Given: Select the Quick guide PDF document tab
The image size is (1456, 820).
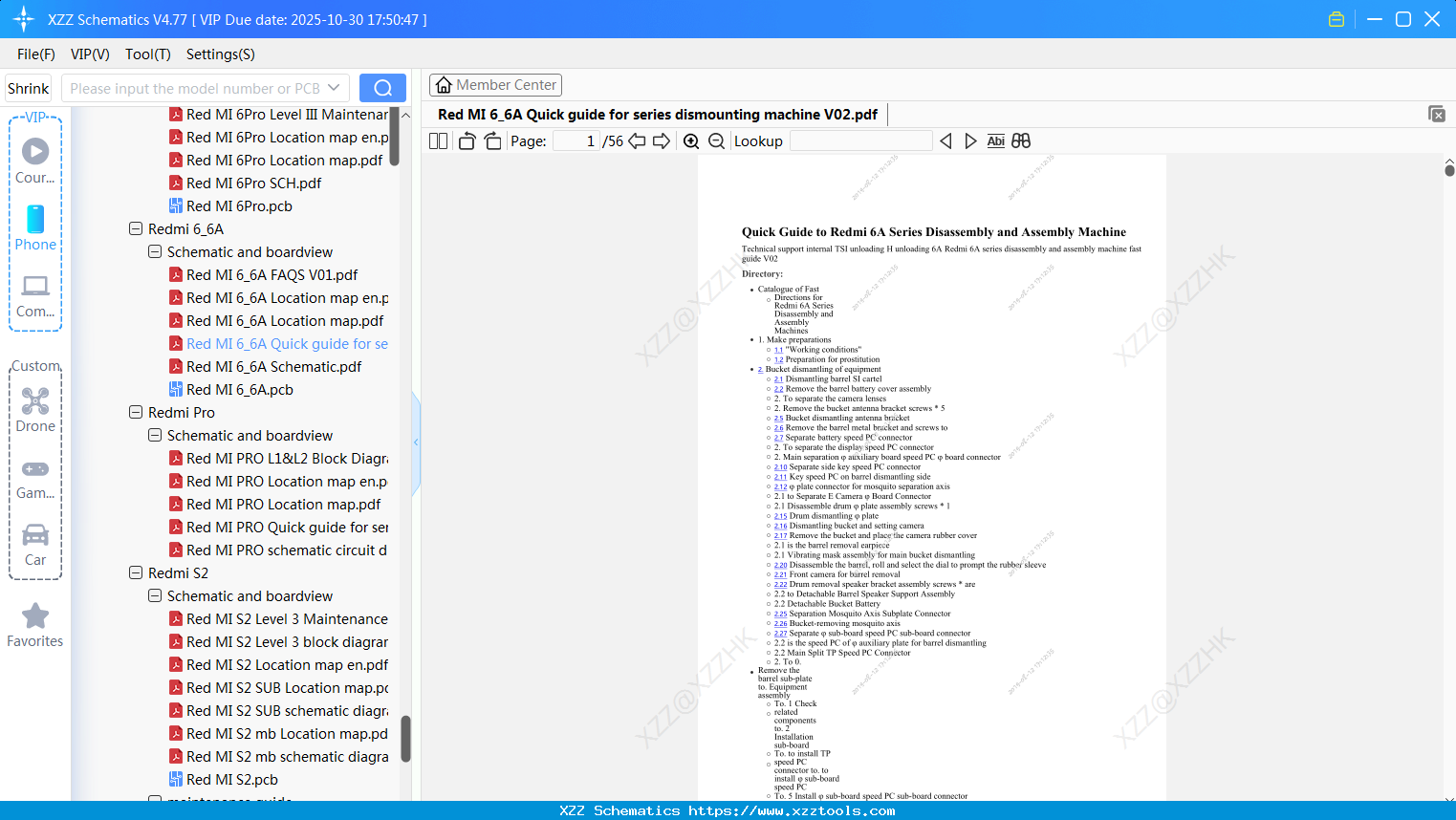Looking at the screenshot, I should (658, 115).
